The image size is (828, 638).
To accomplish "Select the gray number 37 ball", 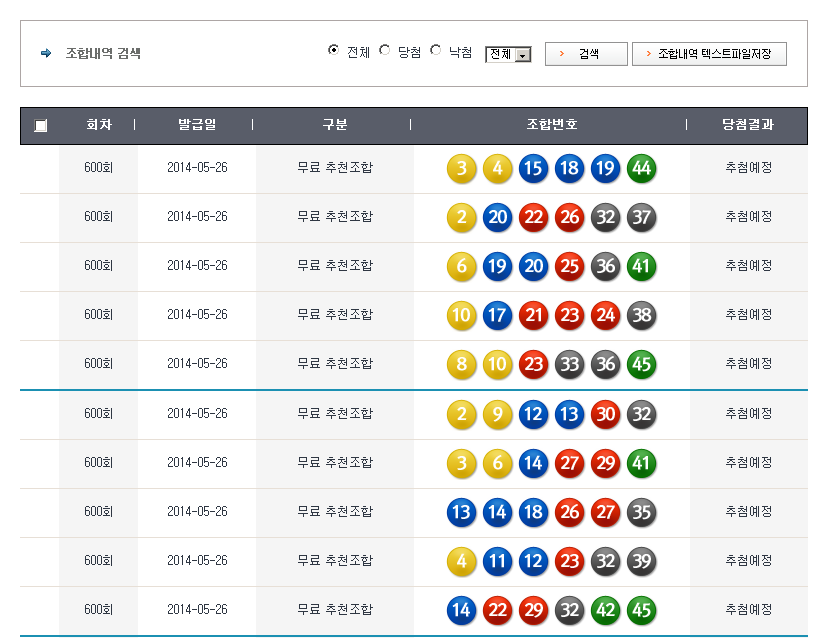I will point(641,217).
